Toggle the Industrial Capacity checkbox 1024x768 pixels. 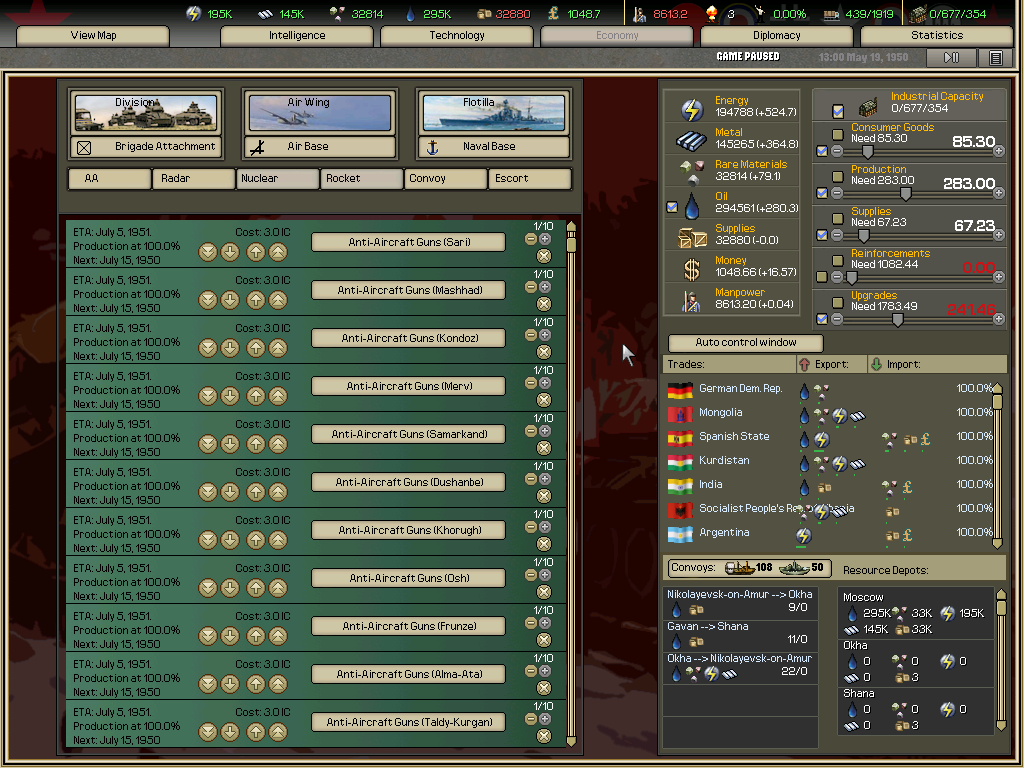tap(838, 112)
